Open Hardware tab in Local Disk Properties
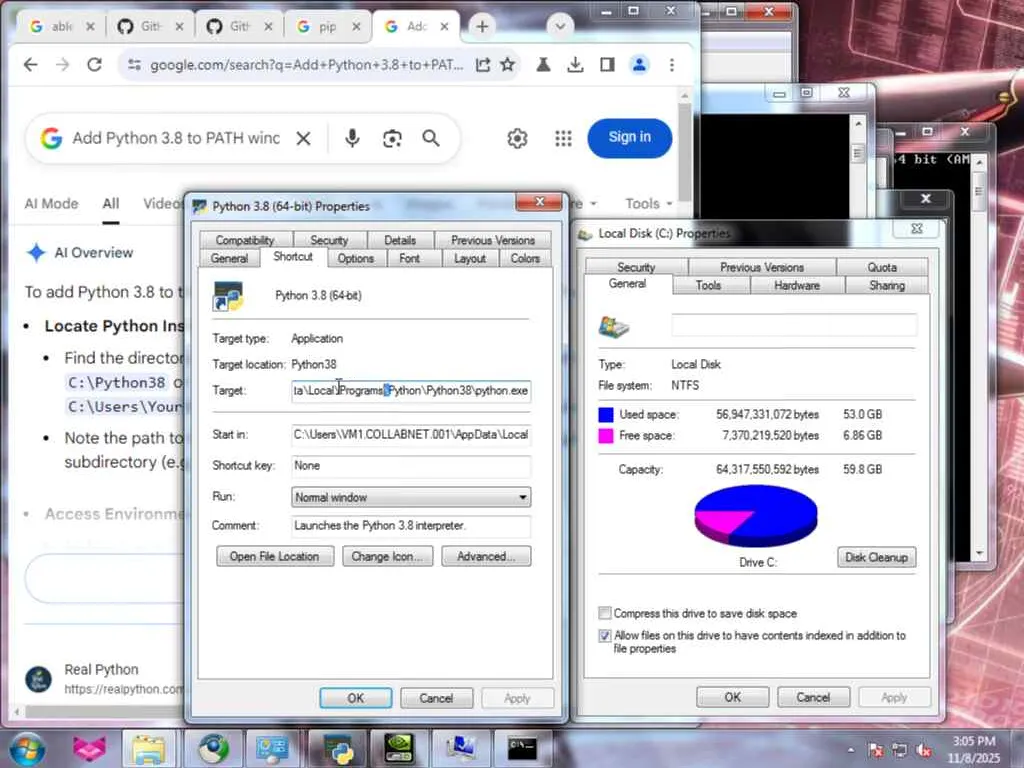Screen dimensions: 1024x768 (797, 285)
